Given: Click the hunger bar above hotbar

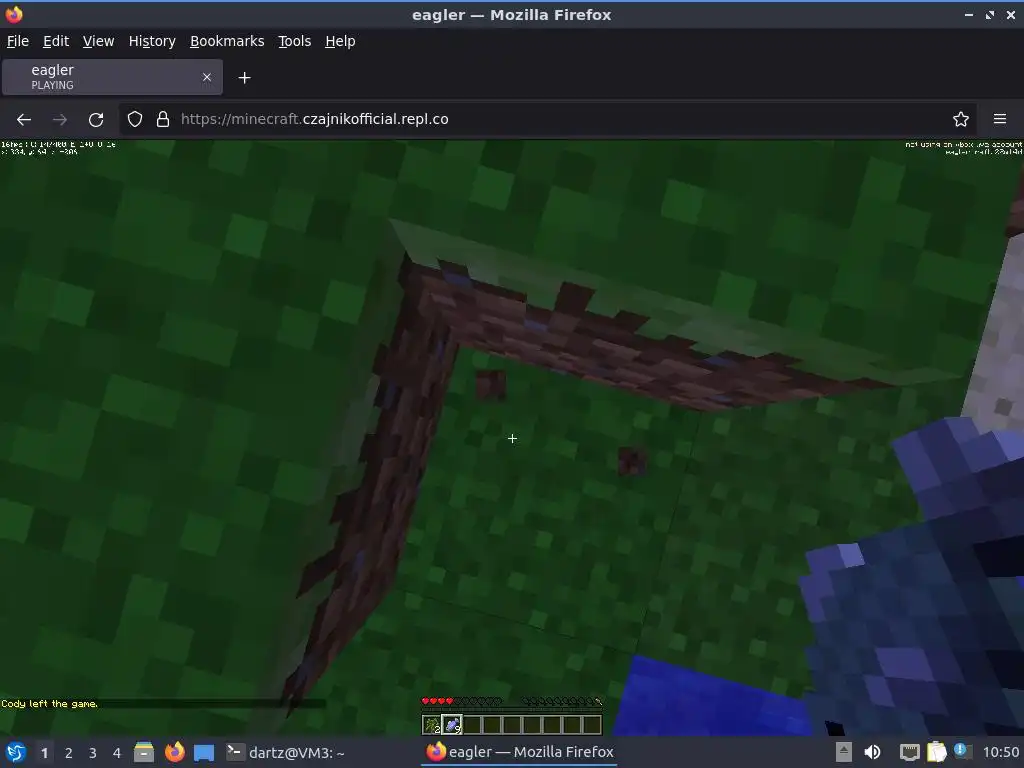Looking at the screenshot, I should tap(562, 701).
